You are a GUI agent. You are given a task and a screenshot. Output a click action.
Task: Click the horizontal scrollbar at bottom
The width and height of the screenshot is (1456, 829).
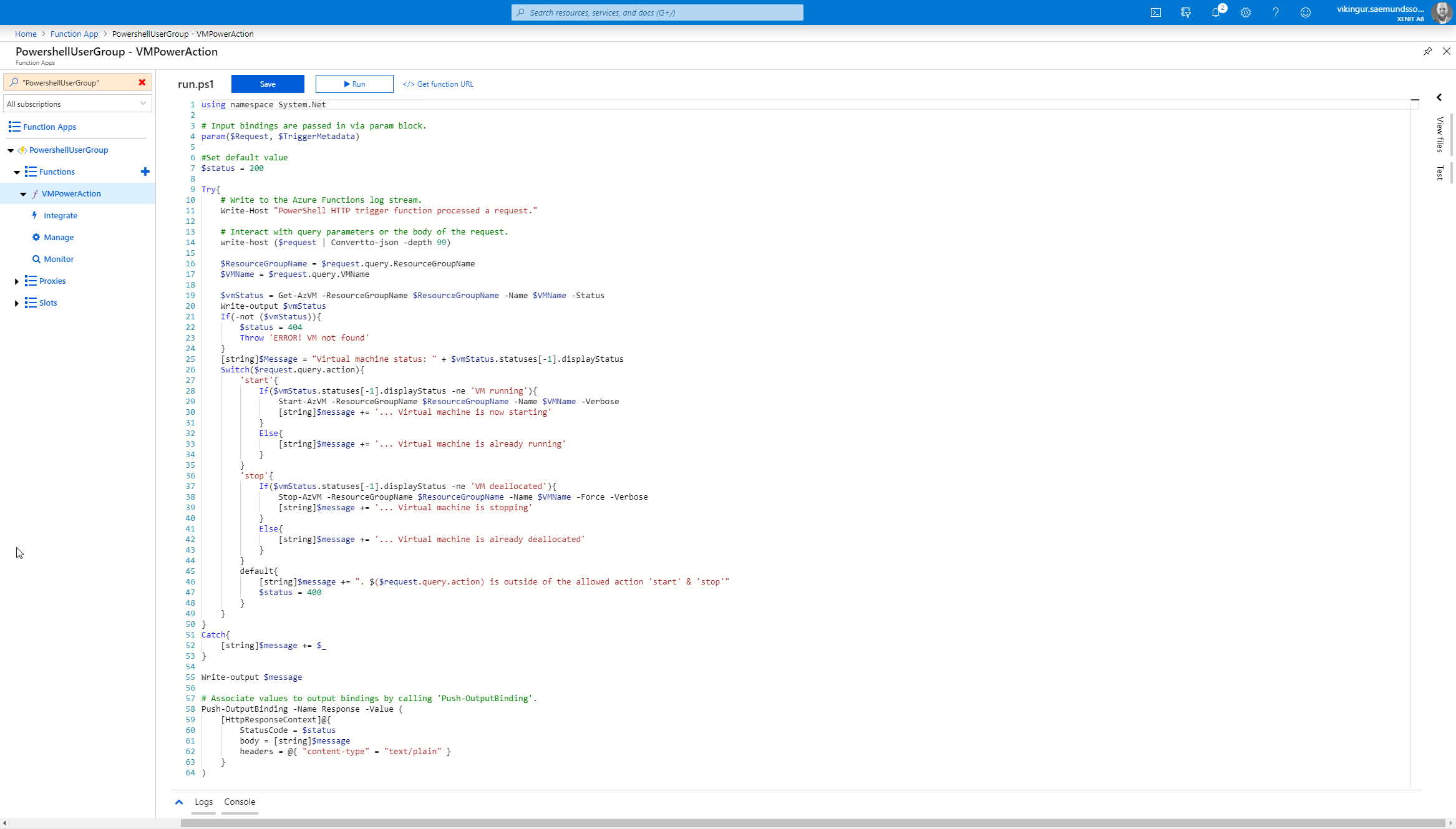(x=813, y=823)
